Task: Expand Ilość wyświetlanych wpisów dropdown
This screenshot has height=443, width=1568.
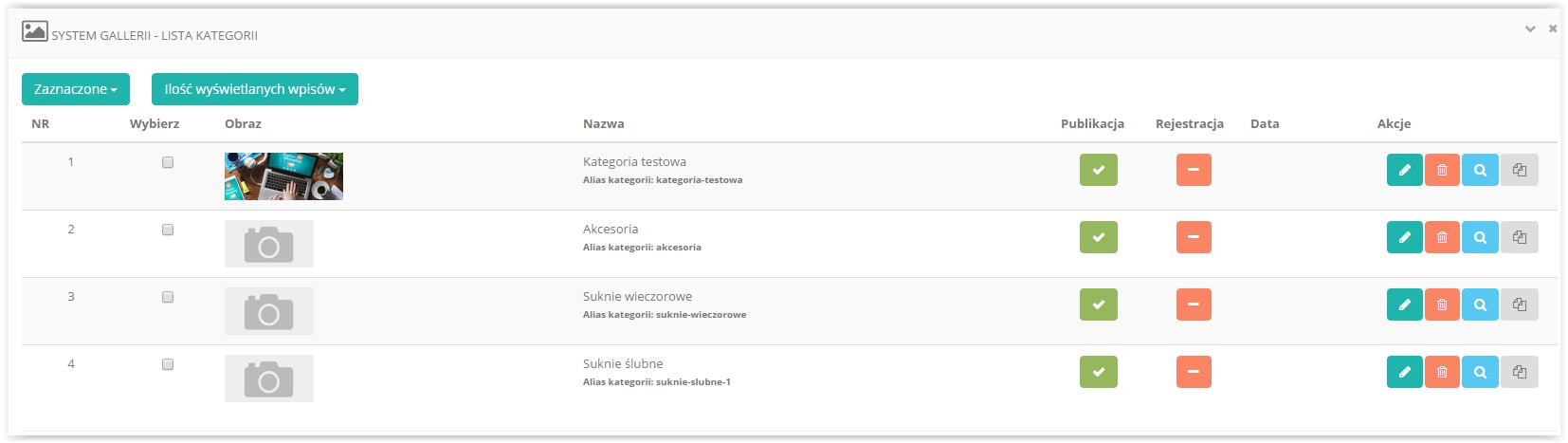Action: click(x=255, y=89)
